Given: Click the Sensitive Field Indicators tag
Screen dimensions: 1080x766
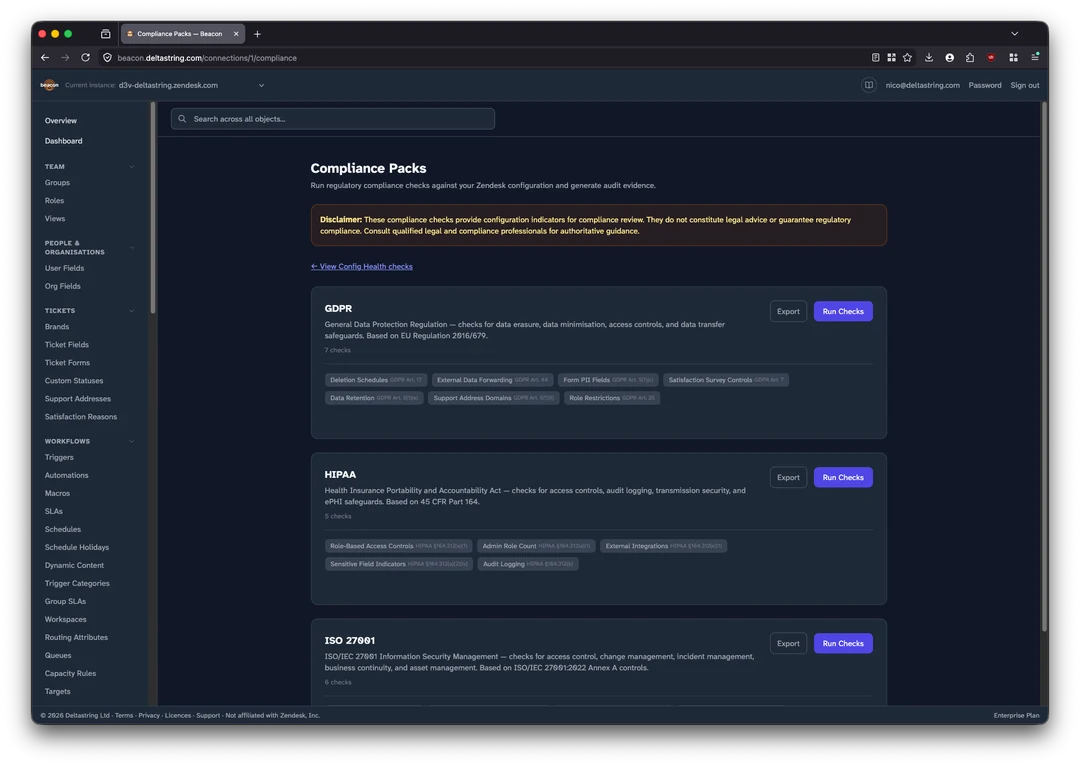Looking at the screenshot, I should (399, 564).
